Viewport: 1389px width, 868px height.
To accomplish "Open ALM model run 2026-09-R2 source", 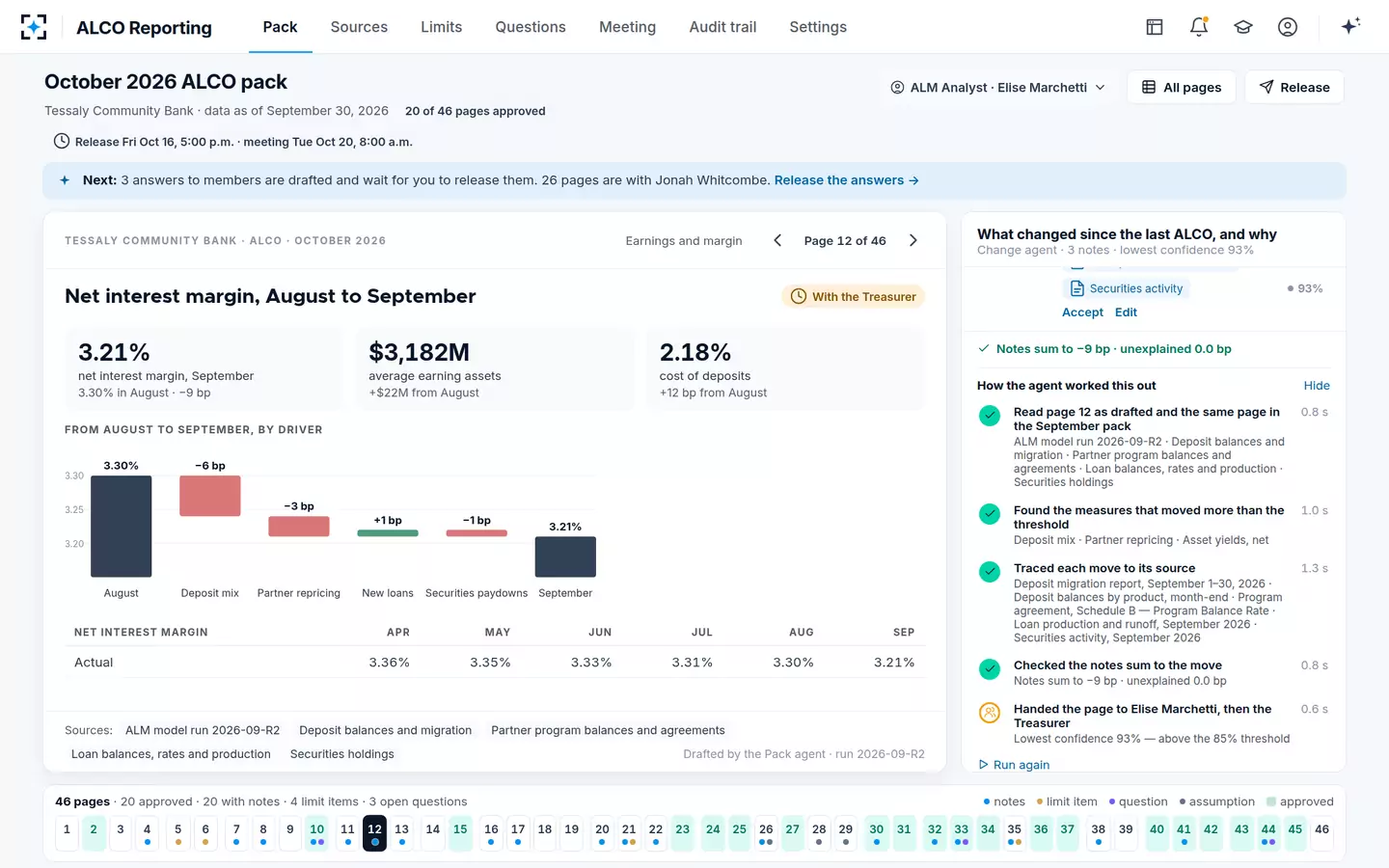I will click(x=203, y=730).
